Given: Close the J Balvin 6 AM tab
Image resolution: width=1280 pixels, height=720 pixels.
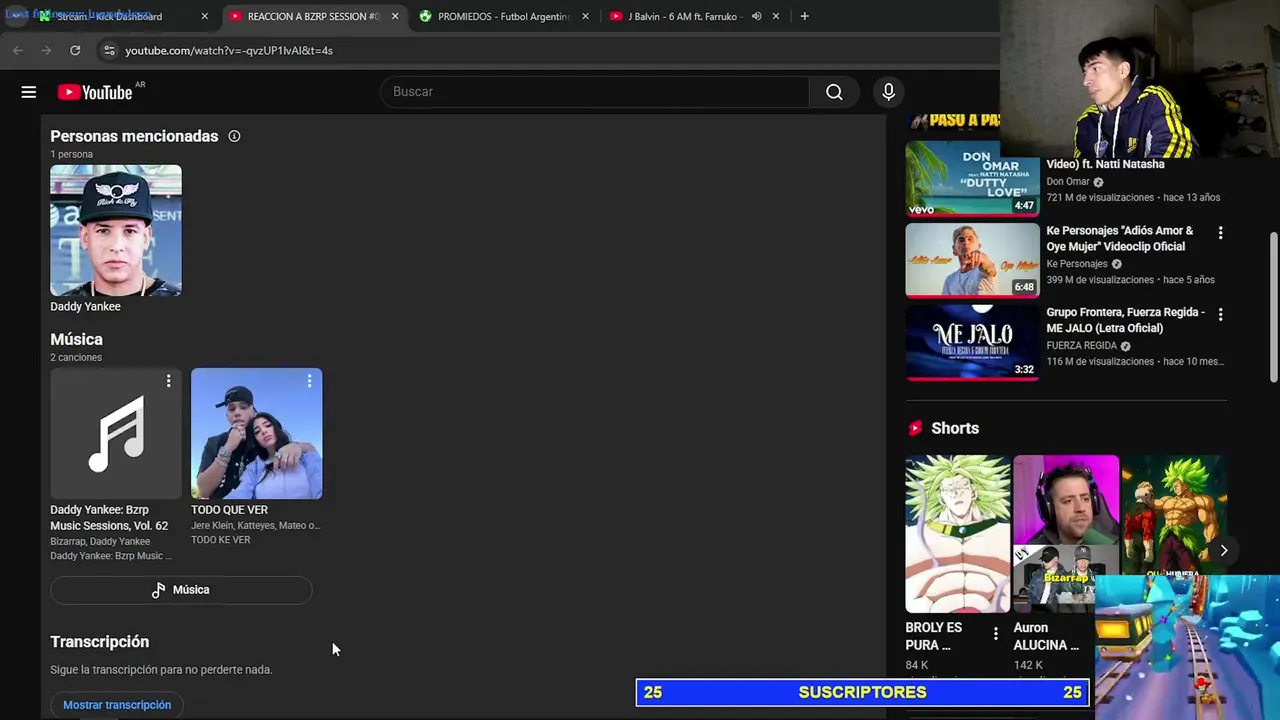Looking at the screenshot, I should pos(776,16).
